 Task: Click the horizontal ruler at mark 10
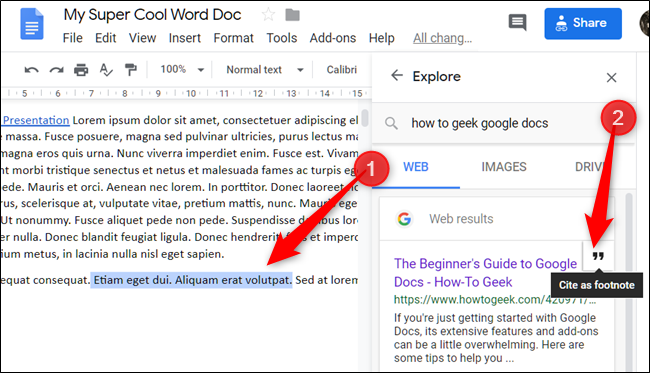(x=191, y=93)
